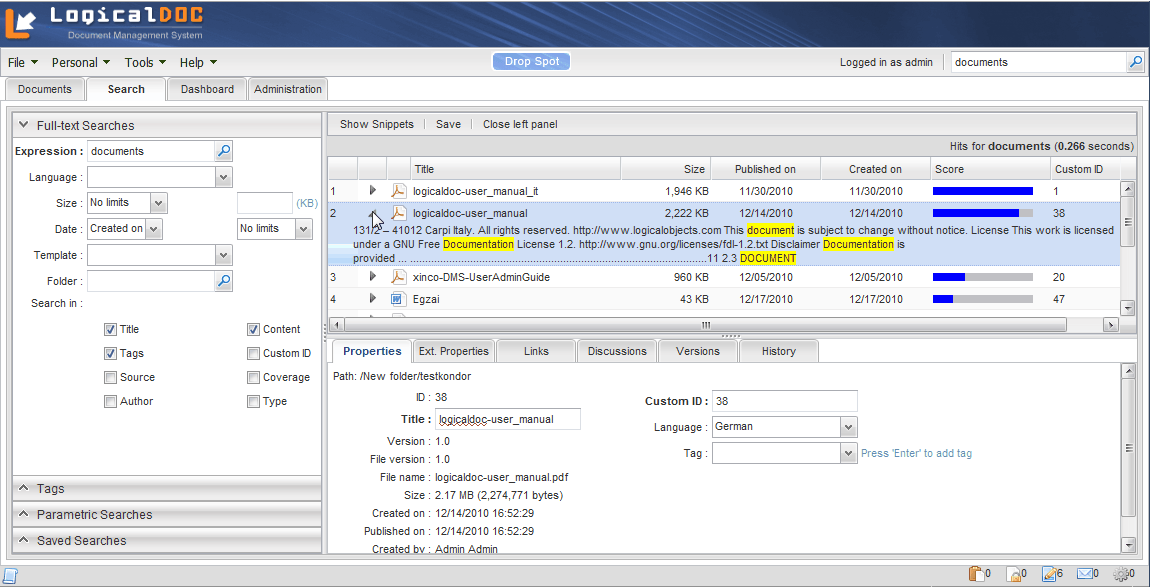This screenshot has height=587, width=1151.
Task: Click Show Snippets
Action: [x=377, y=125]
